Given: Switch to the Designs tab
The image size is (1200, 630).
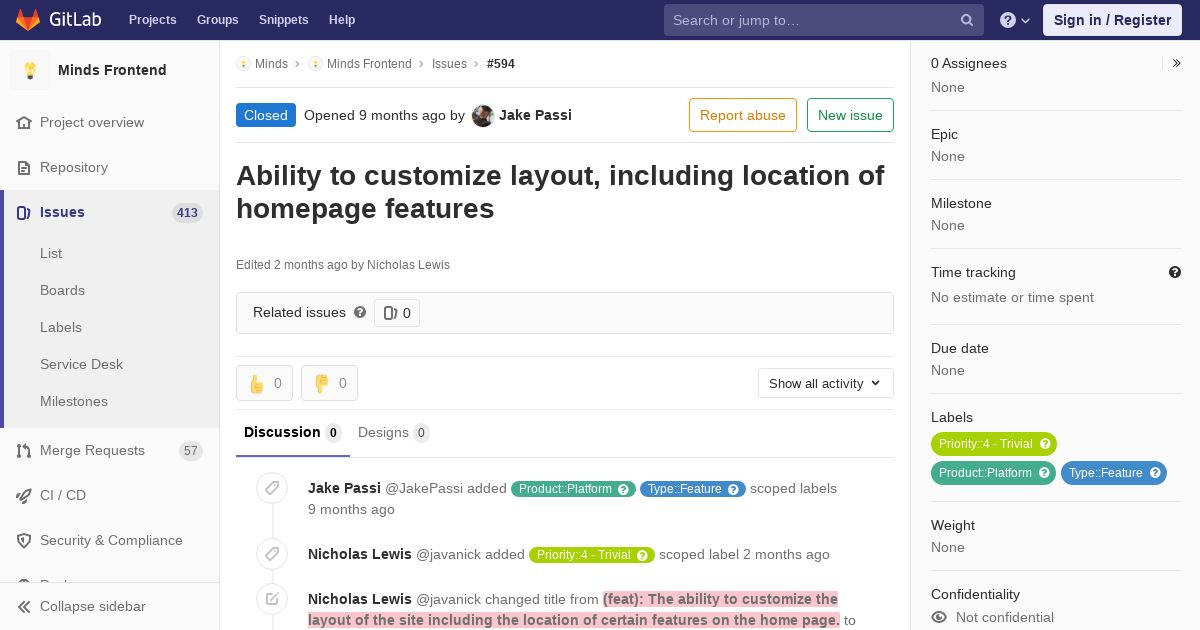Looking at the screenshot, I should click(394, 432).
